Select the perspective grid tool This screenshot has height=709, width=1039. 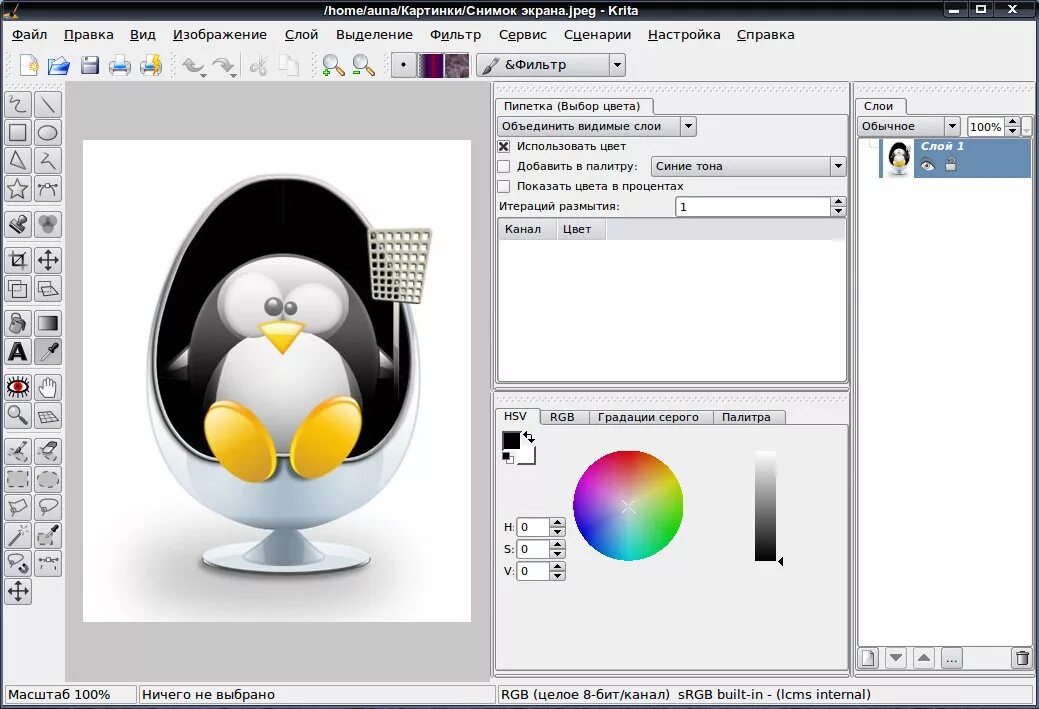click(48, 415)
